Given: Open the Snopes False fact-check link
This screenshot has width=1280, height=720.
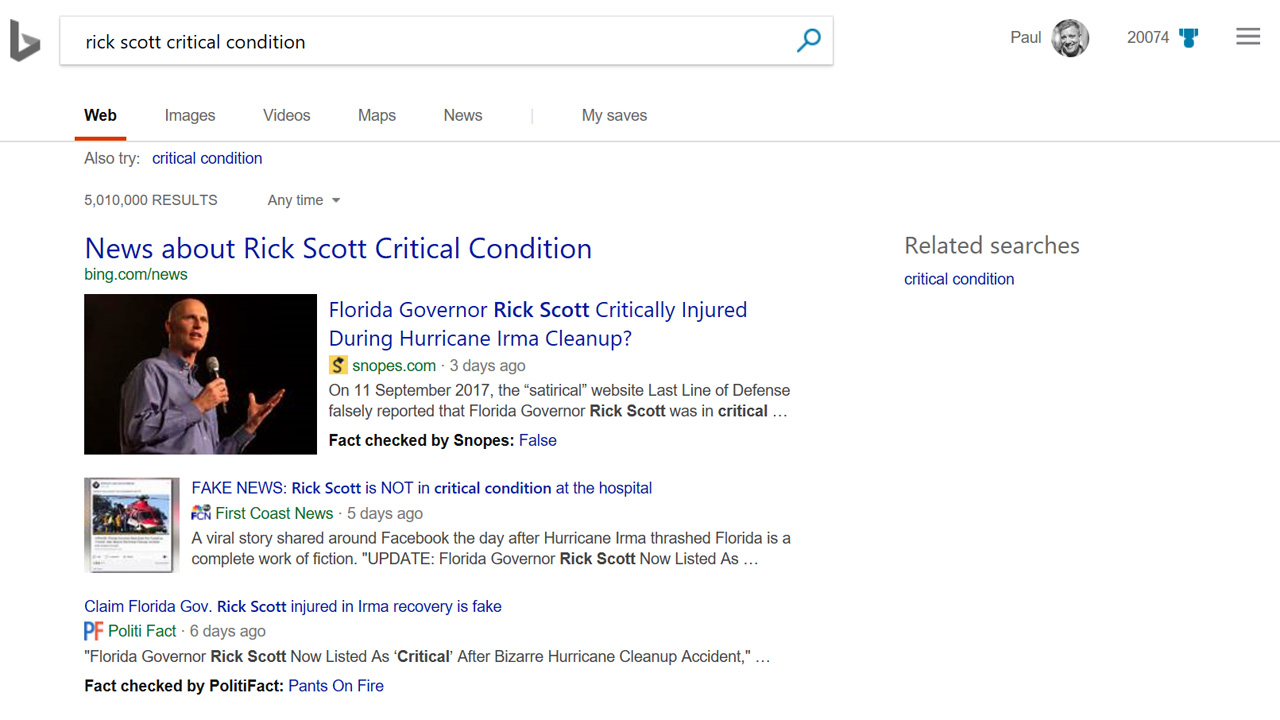Looking at the screenshot, I should click(537, 440).
